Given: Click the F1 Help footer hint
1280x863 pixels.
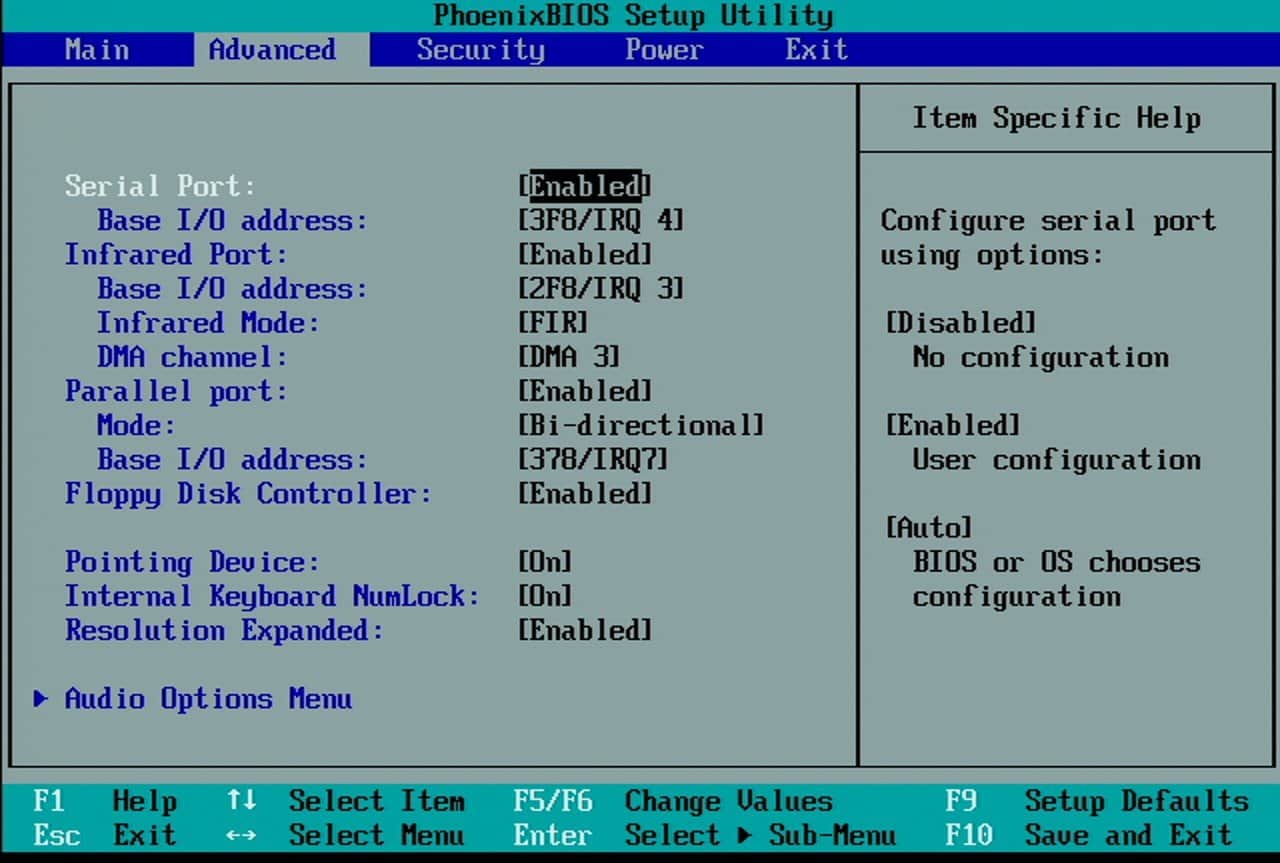Looking at the screenshot, I should 105,801.
